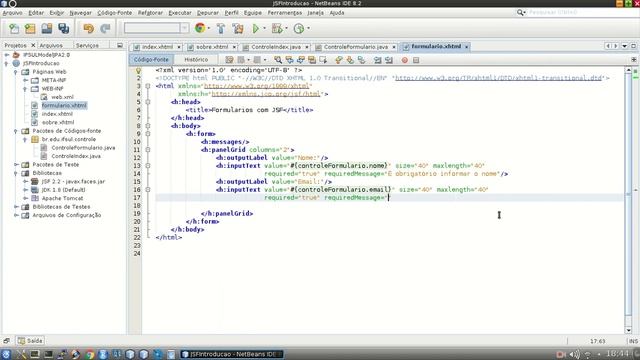Screen dimensions: 640x360
Task: Select ControleIndex.java in project tree
Action: click(76, 156)
